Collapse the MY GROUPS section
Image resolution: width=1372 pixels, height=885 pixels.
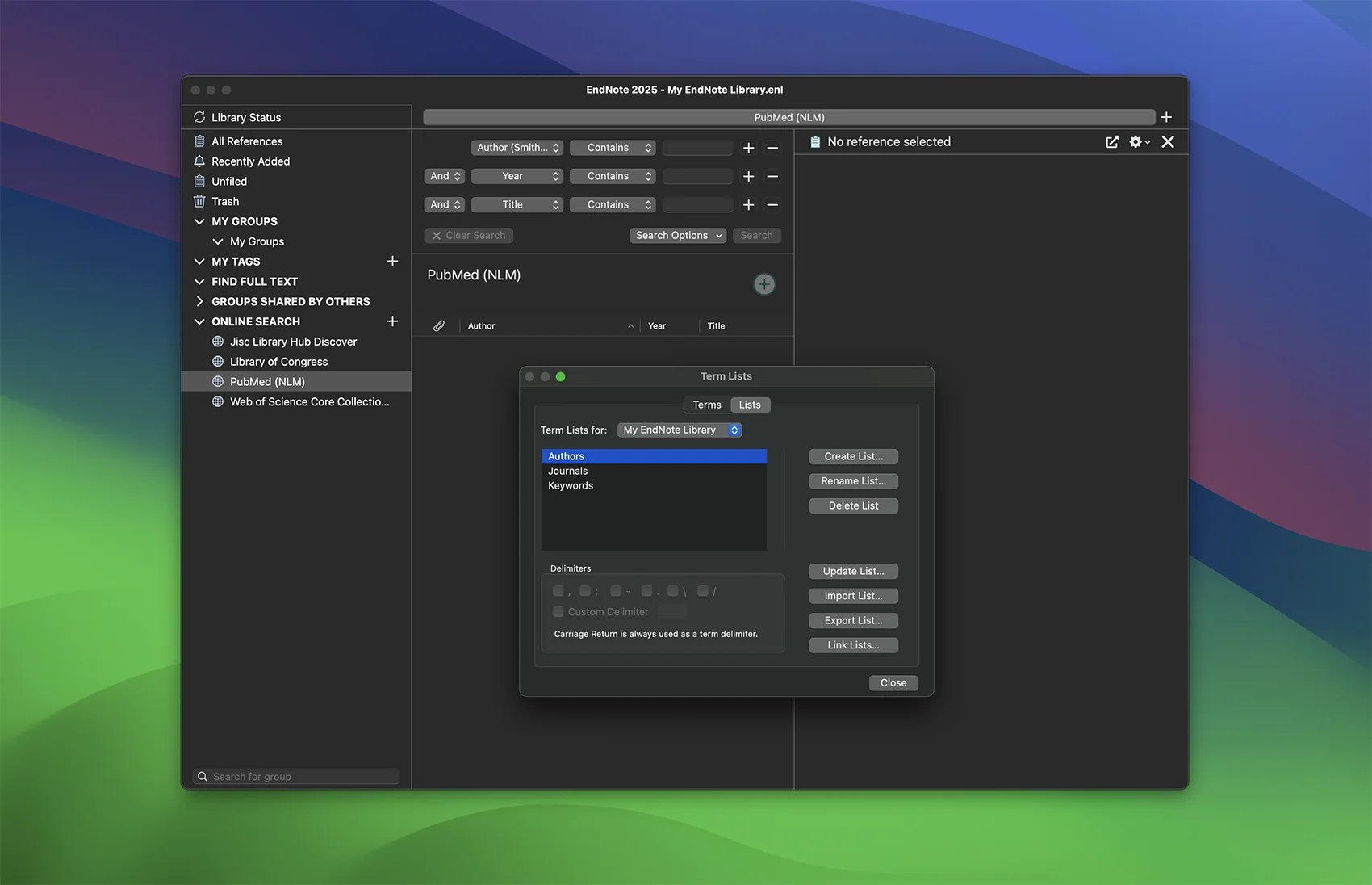[199, 221]
